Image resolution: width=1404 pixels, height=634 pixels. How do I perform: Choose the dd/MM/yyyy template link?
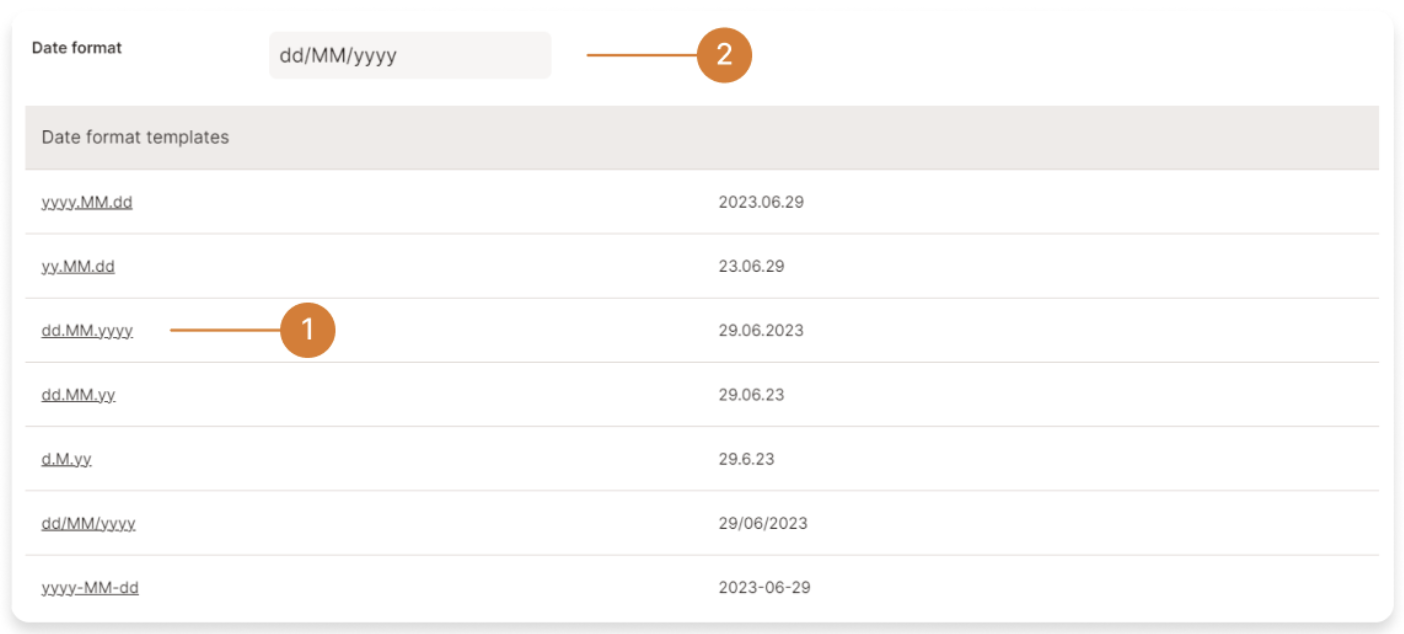point(88,523)
